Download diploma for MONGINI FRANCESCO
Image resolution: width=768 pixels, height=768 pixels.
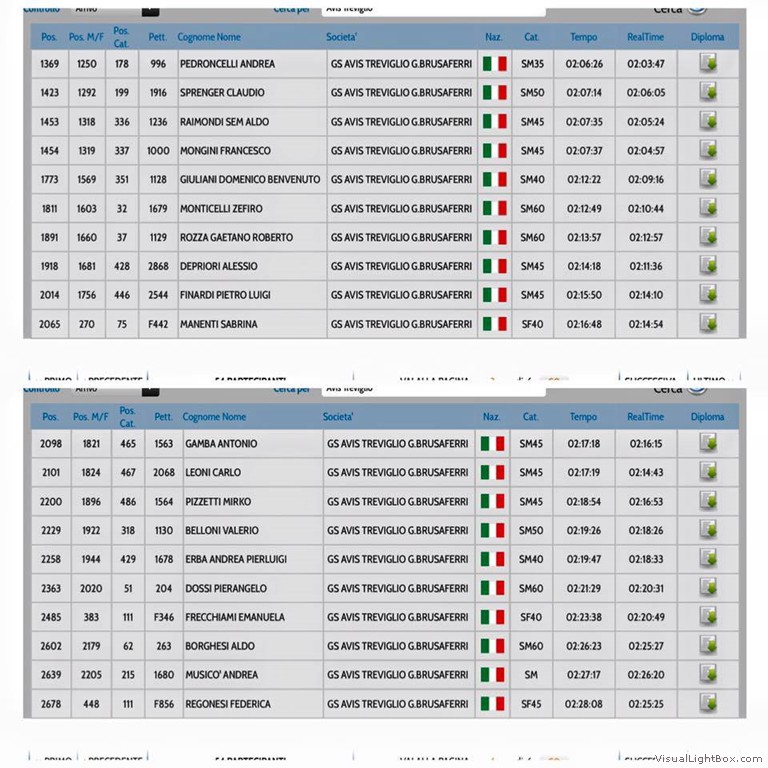tap(708, 150)
